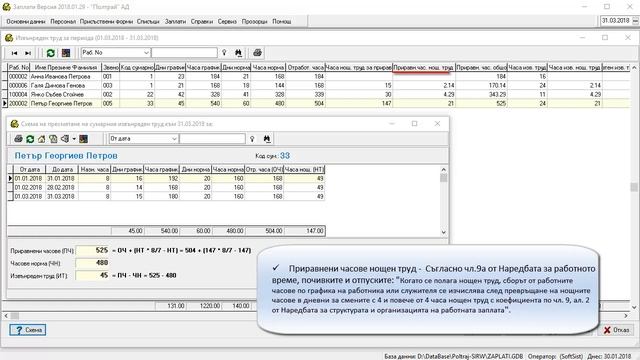Select the row Анна Иванова Петрова
This screenshot has height=360, width=640.
tap(319, 76)
